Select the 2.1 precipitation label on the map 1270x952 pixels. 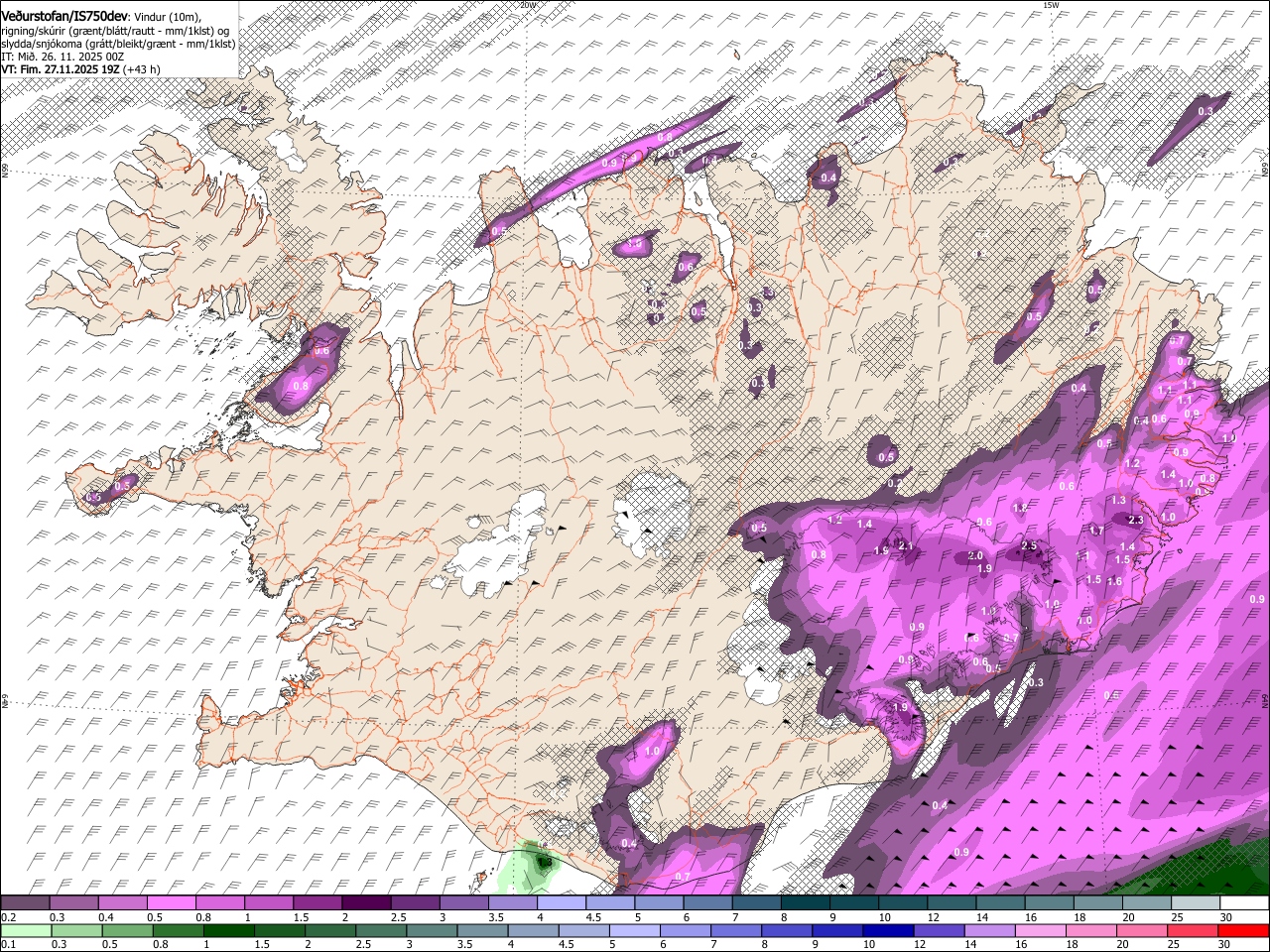coord(905,545)
